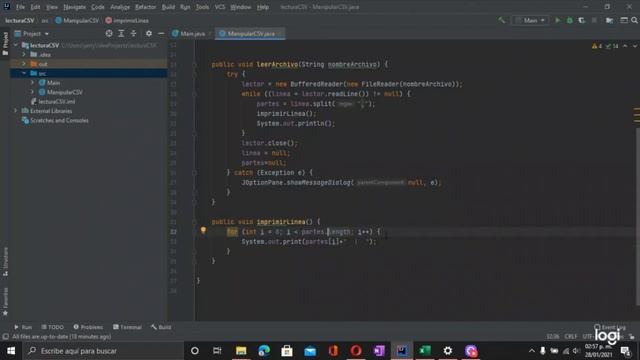The height and width of the screenshot is (360, 640).
Task: Expand the out folder
Action: pyautogui.click(x=24, y=64)
